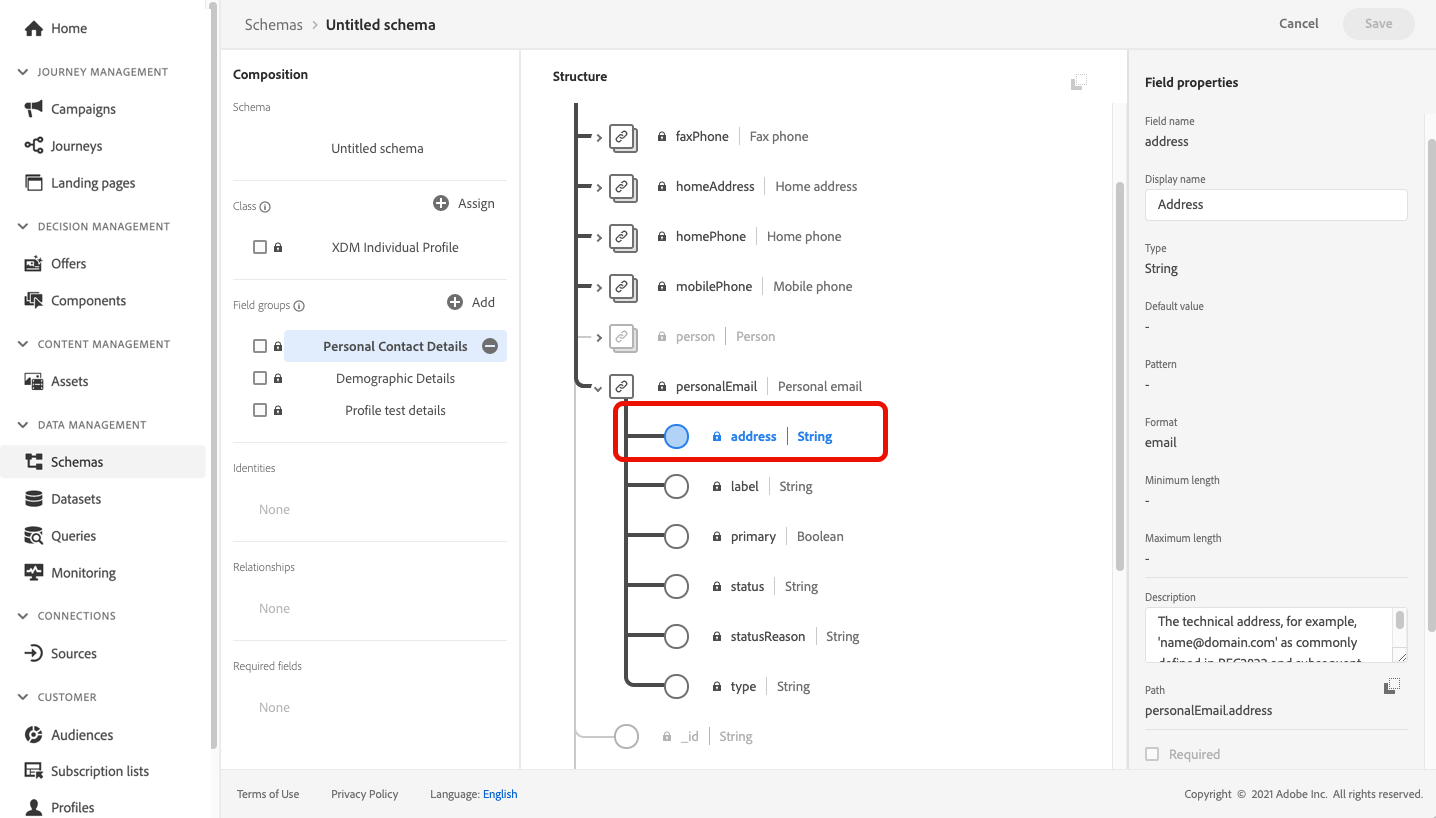Image resolution: width=1436 pixels, height=818 pixels.
Task: Collapse the Journey Management section
Action: click(x=23, y=72)
